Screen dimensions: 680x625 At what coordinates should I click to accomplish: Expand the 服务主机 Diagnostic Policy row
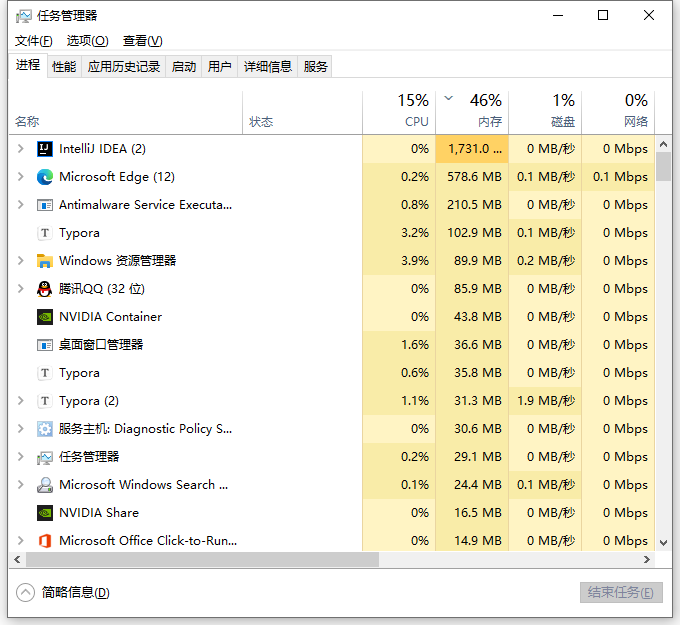tap(20, 429)
